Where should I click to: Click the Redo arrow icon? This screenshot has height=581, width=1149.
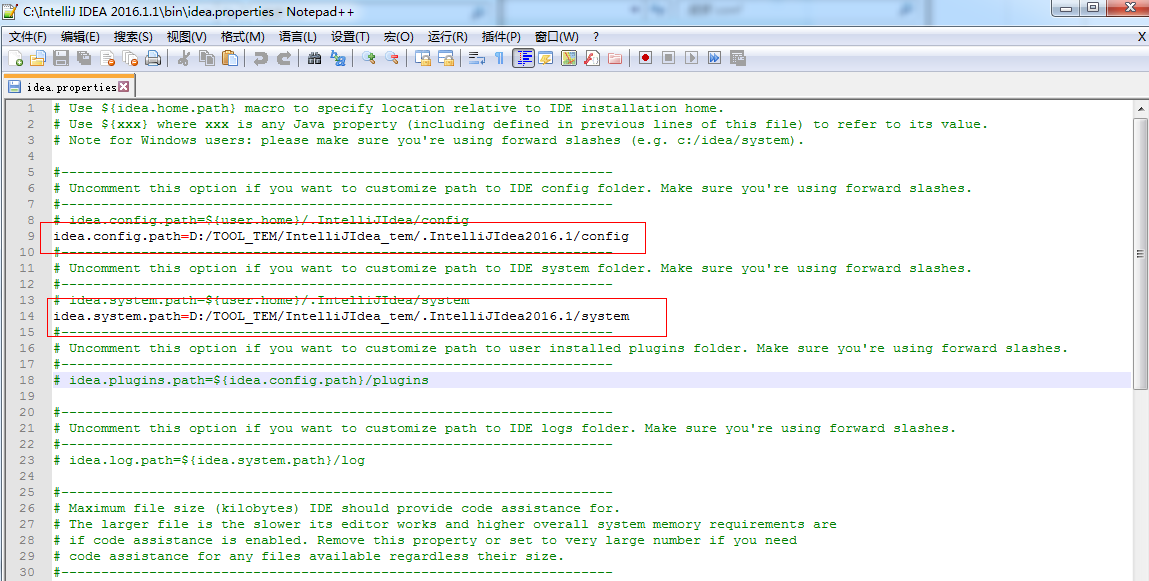coord(284,59)
